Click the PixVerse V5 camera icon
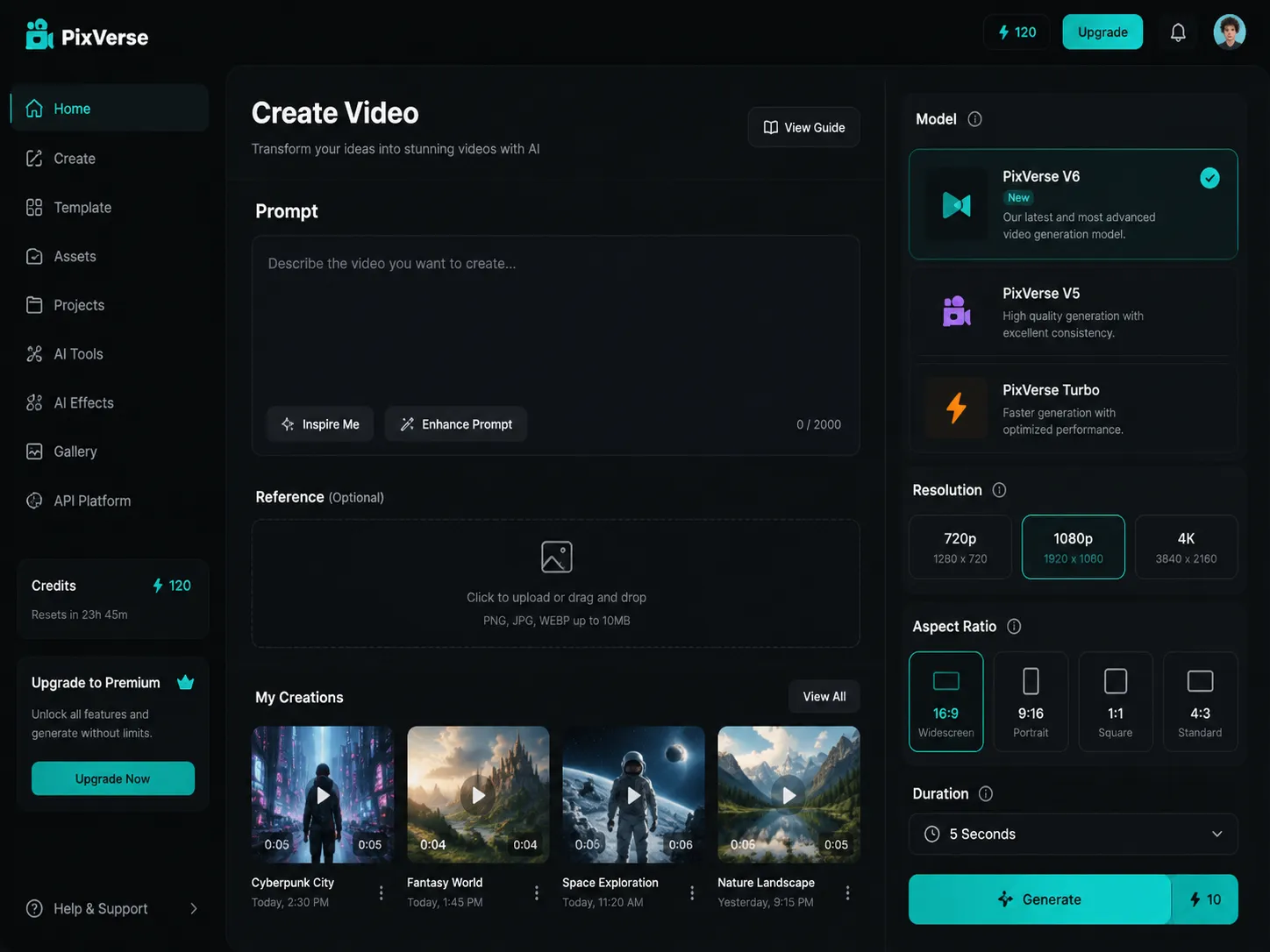This screenshot has width=1270, height=952. pos(956,311)
